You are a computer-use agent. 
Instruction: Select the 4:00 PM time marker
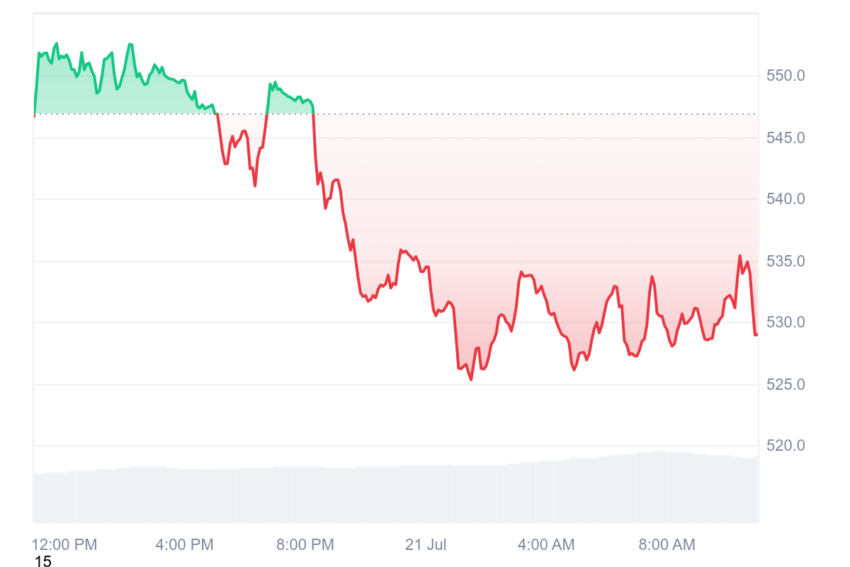click(184, 544)
